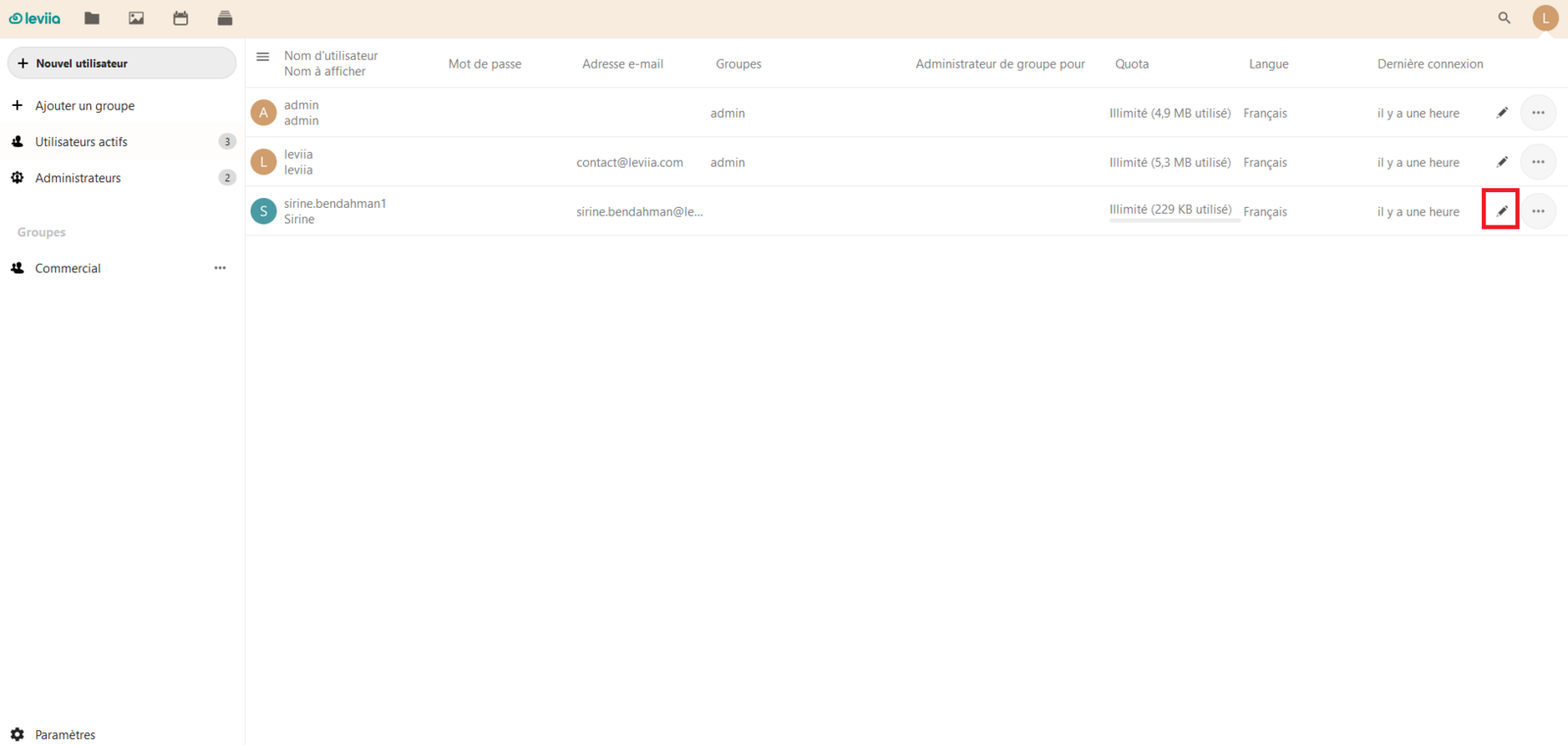Edit the admin user with pencil icon
Screen dimensions: 1568x745
pos(1501,113)
